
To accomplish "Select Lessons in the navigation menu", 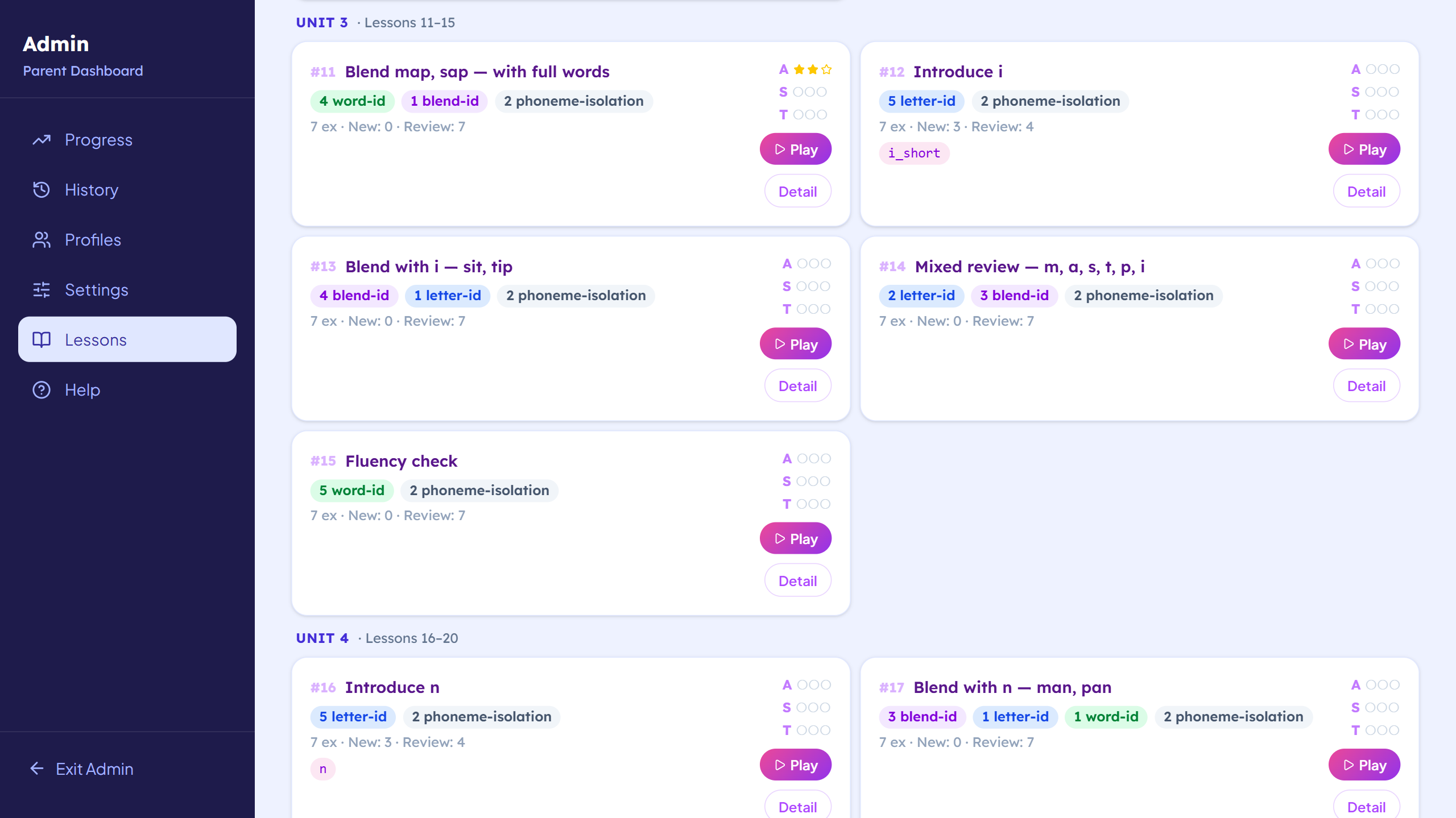I will click(x=96, y=339).
